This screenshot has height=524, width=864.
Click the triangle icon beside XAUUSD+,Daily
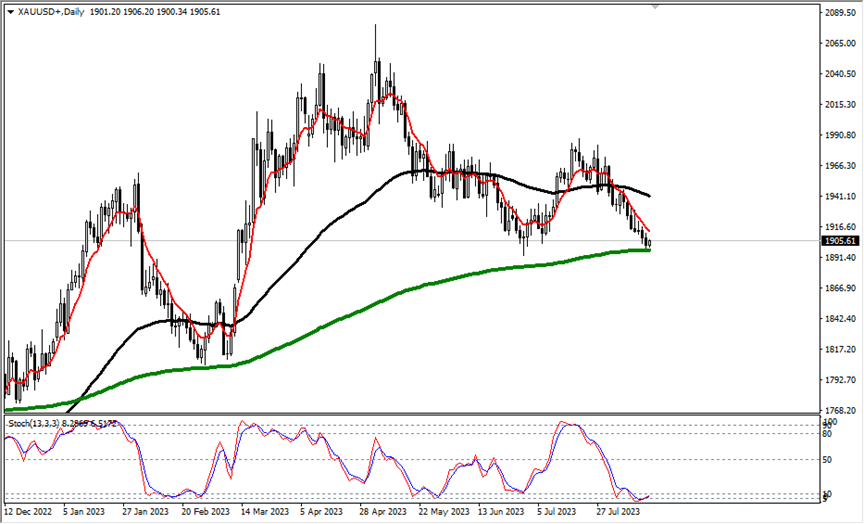tap(11, 9)
